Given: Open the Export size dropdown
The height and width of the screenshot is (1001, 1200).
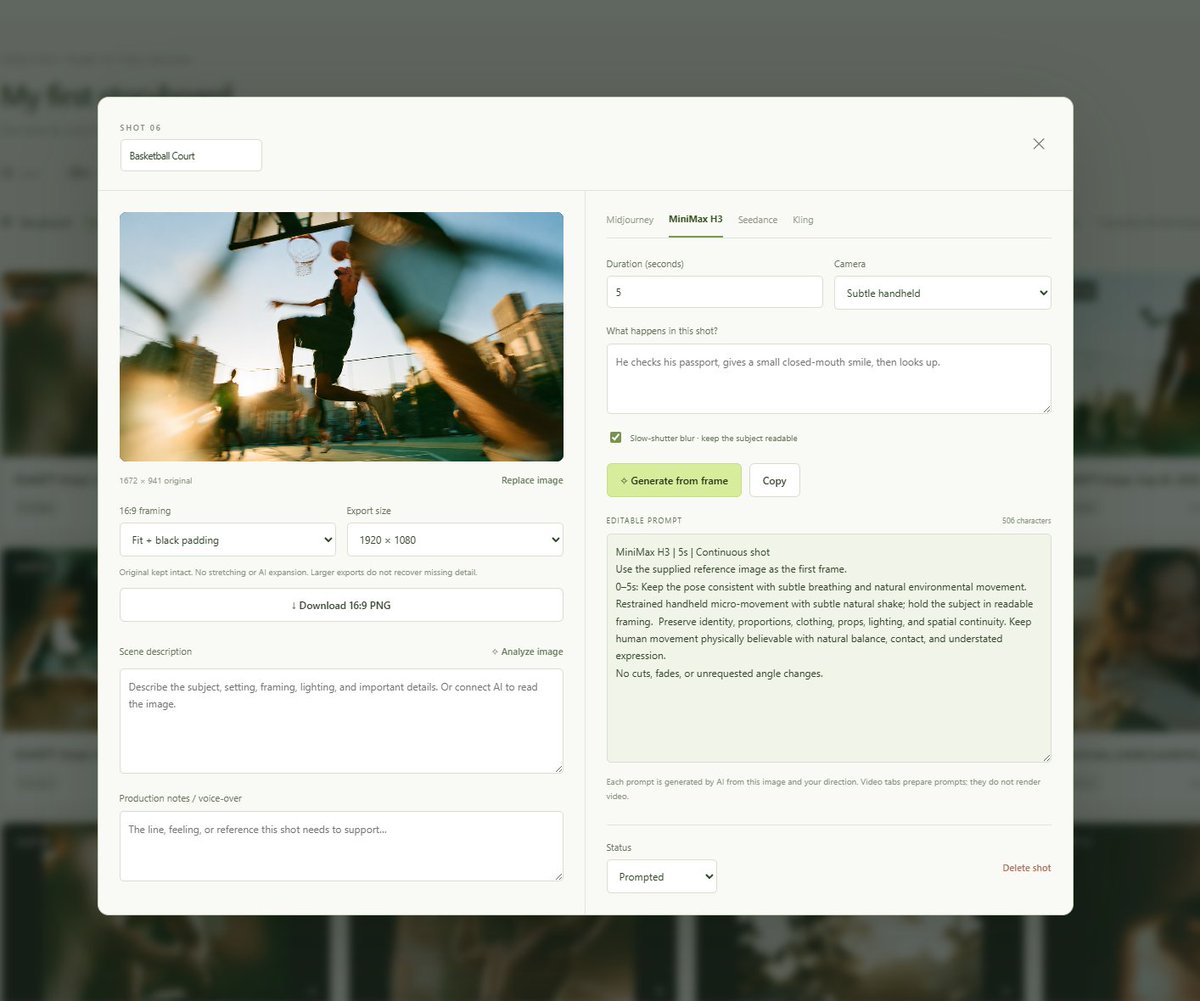Looking at the screenshot, I should (x=455, y=540).
